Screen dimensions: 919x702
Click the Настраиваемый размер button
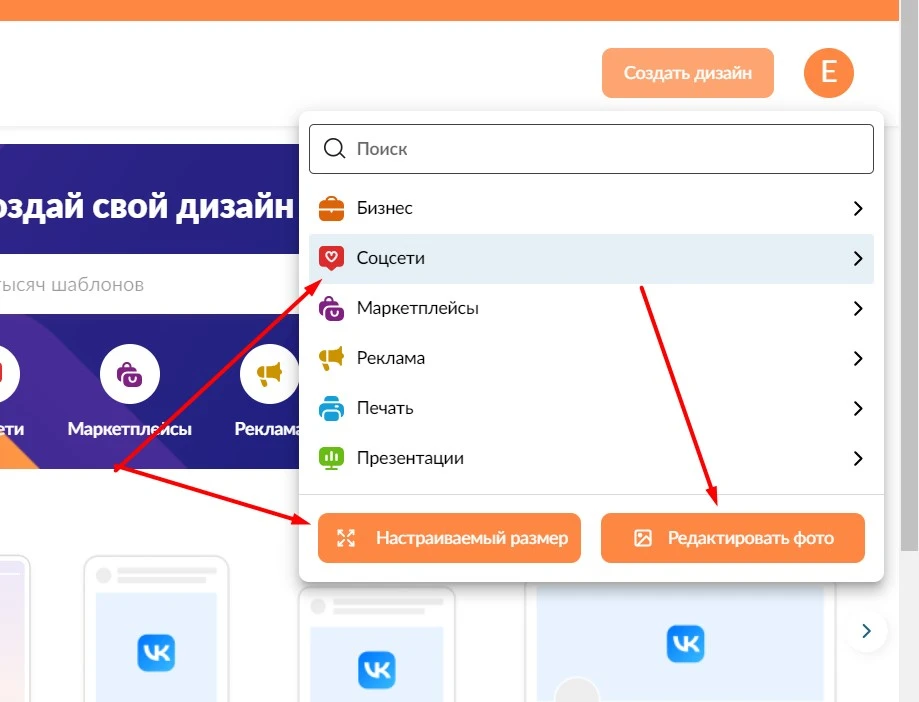click(449, 538)
